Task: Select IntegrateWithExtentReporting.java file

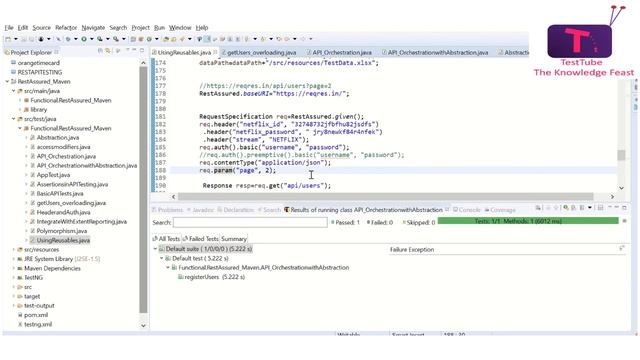Action: click(78, 222)
